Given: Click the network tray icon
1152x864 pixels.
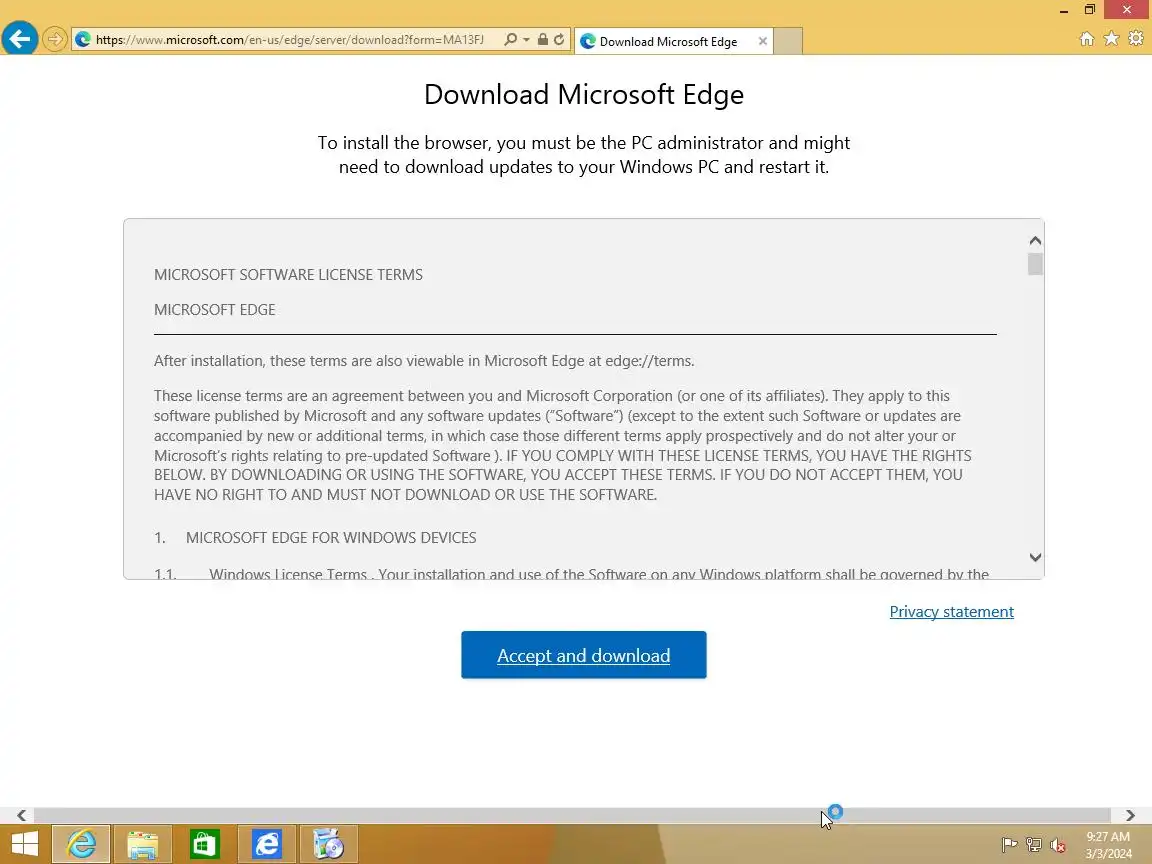Looking at the screenshot, I should [1034, 845].
